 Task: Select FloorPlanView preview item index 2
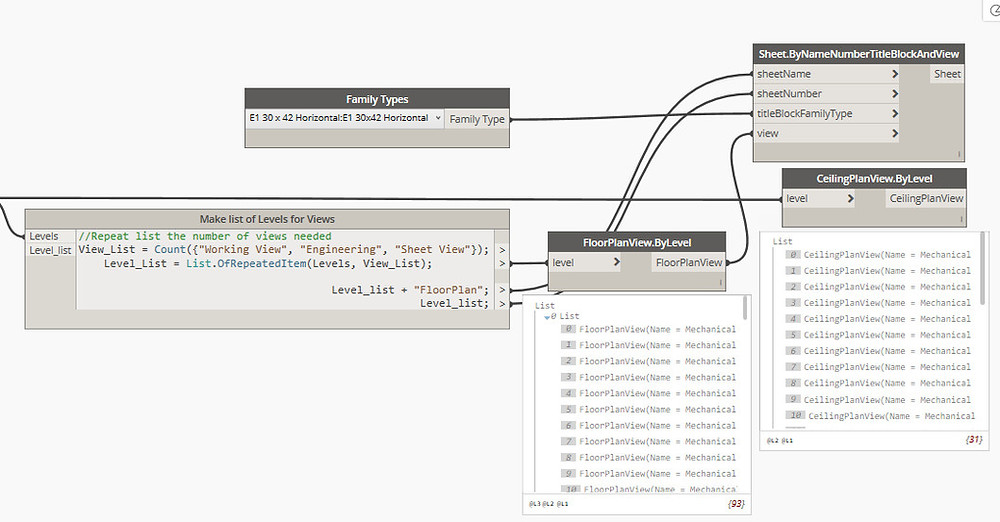click(648, 361)
